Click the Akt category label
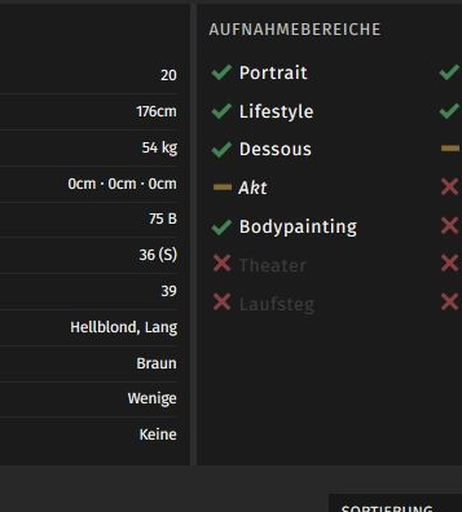Viewport: 462px width, 512px height. click(253, 188)
